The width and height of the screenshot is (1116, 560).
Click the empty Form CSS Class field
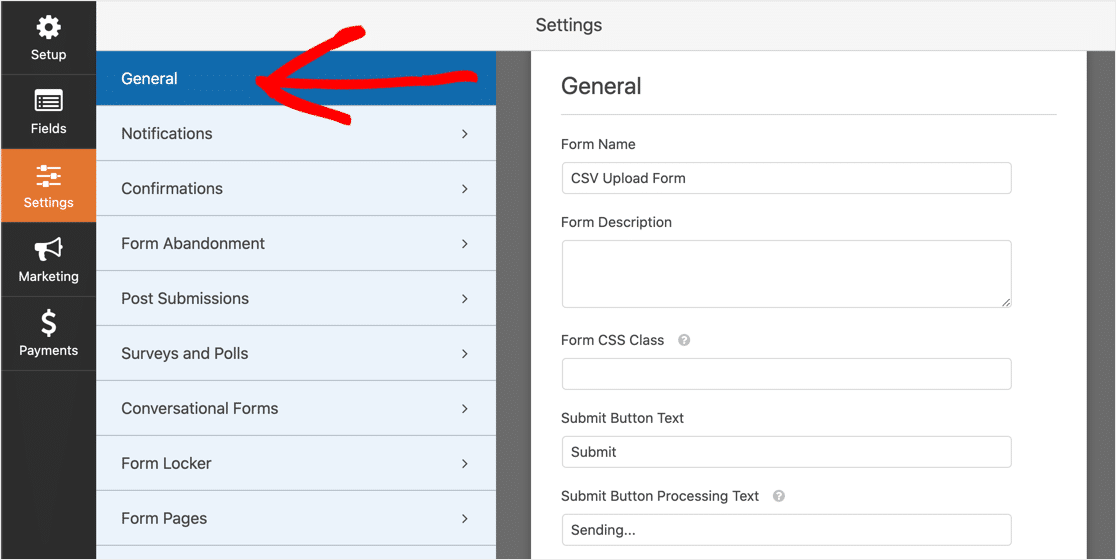[x=786, y=374]
